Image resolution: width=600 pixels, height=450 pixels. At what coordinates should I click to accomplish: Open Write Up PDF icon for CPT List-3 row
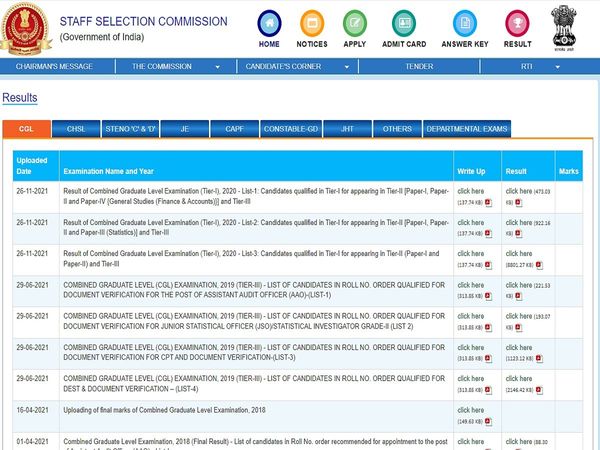coord(488,359)
